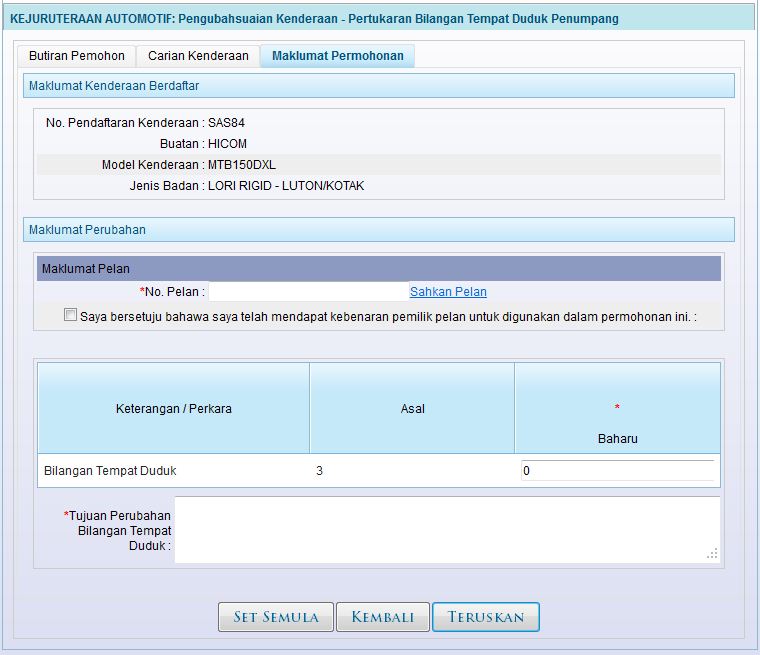This screenshot has width=760, height=655.
Task: Click the Asal column header
Action: click(412, 409)
